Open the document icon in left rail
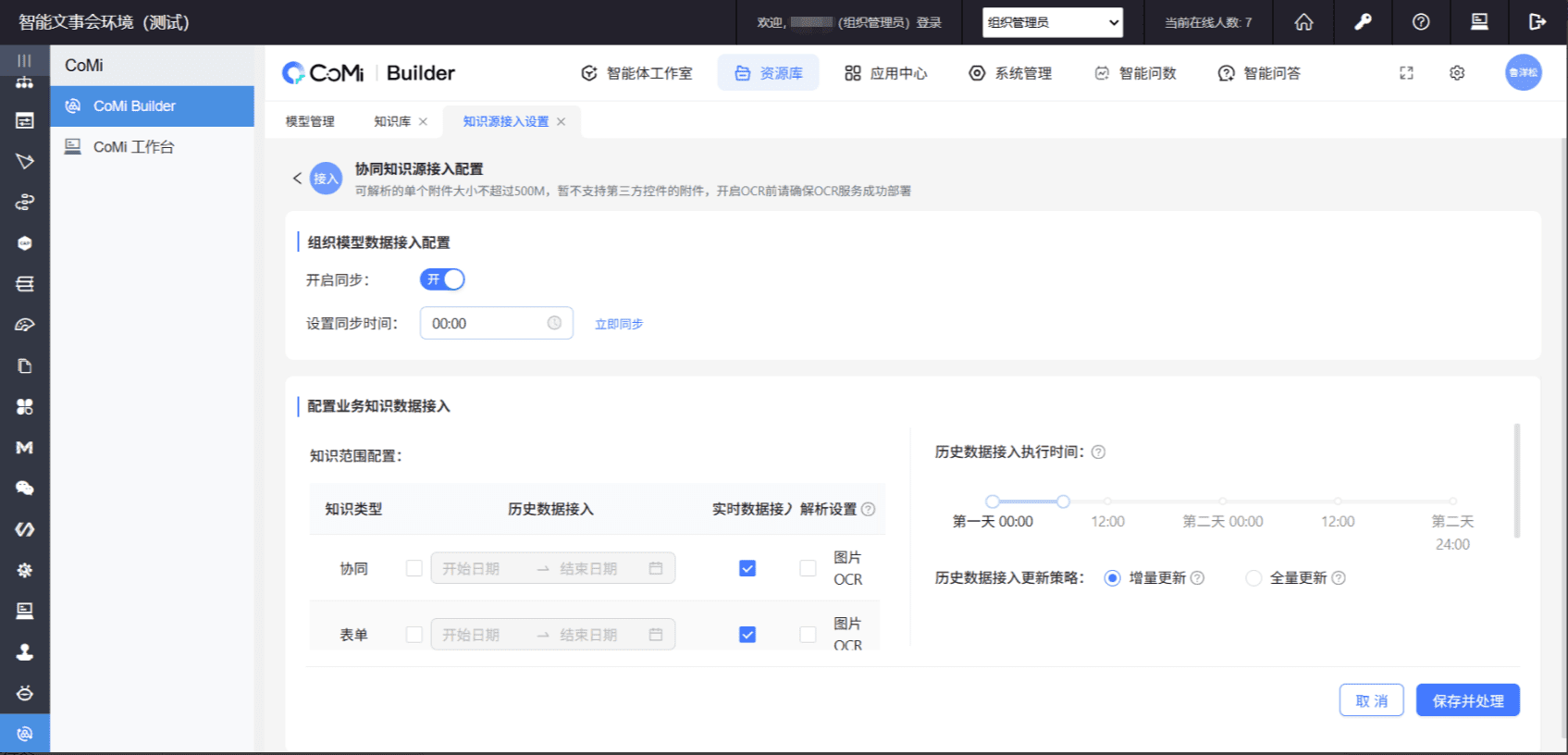Viewport: 1568px width, 755px height. point(25,365)
